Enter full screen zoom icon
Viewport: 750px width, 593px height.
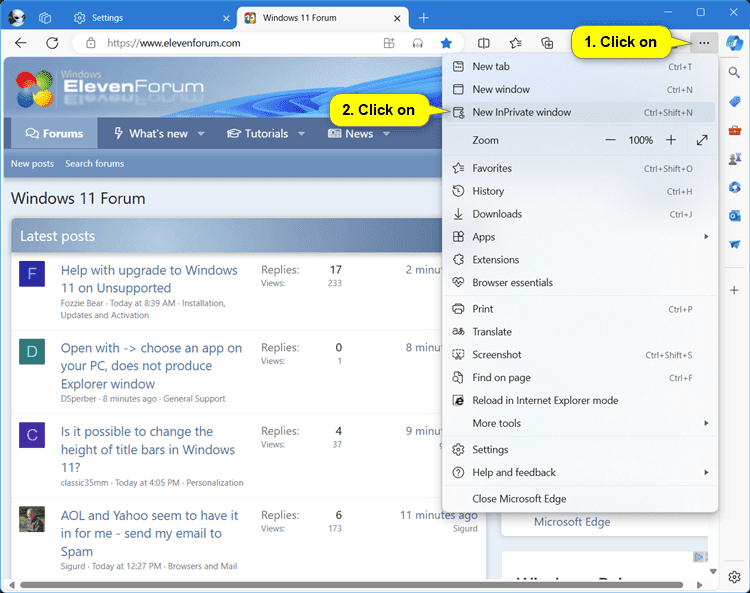(702, 140)
